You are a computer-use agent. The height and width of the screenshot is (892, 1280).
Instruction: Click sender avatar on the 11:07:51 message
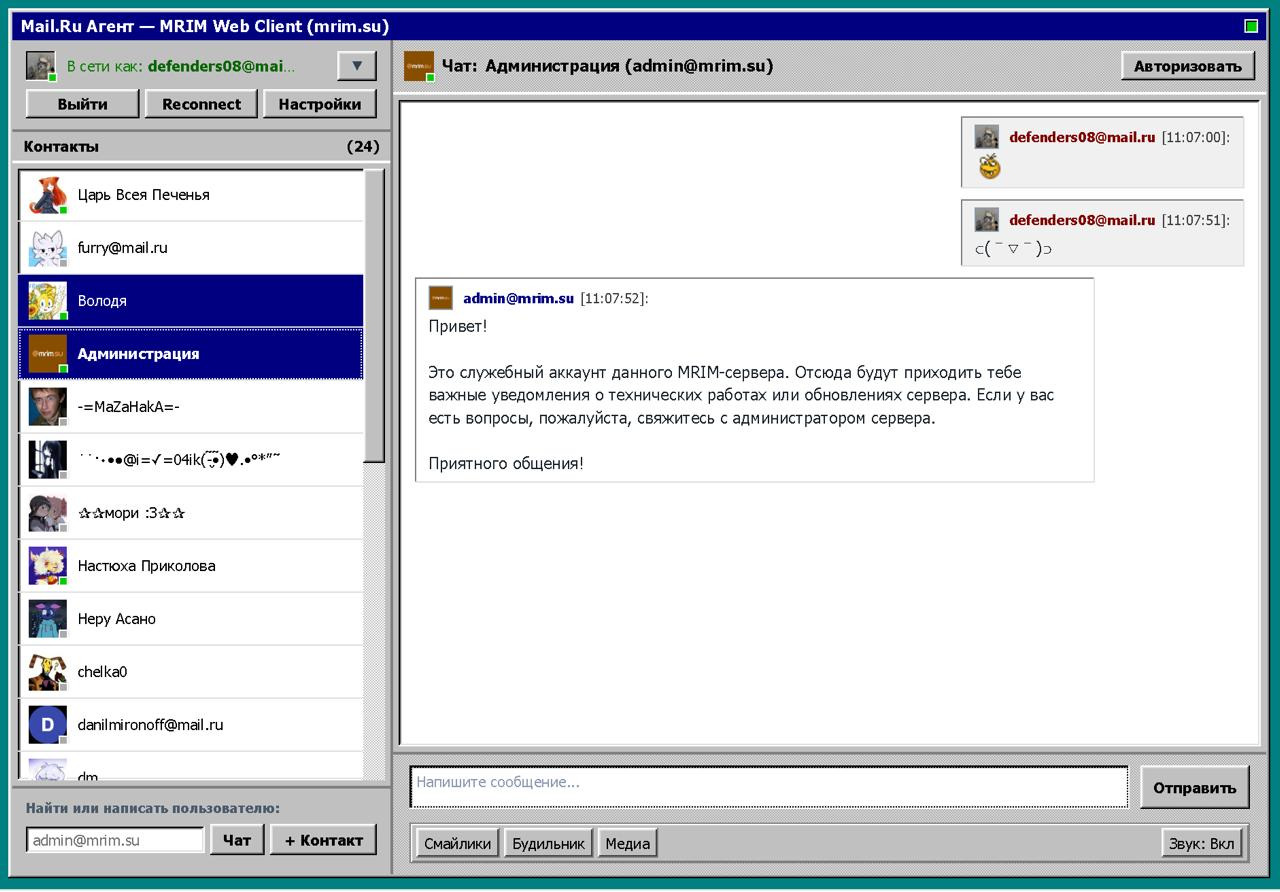[x=987, y=220]
